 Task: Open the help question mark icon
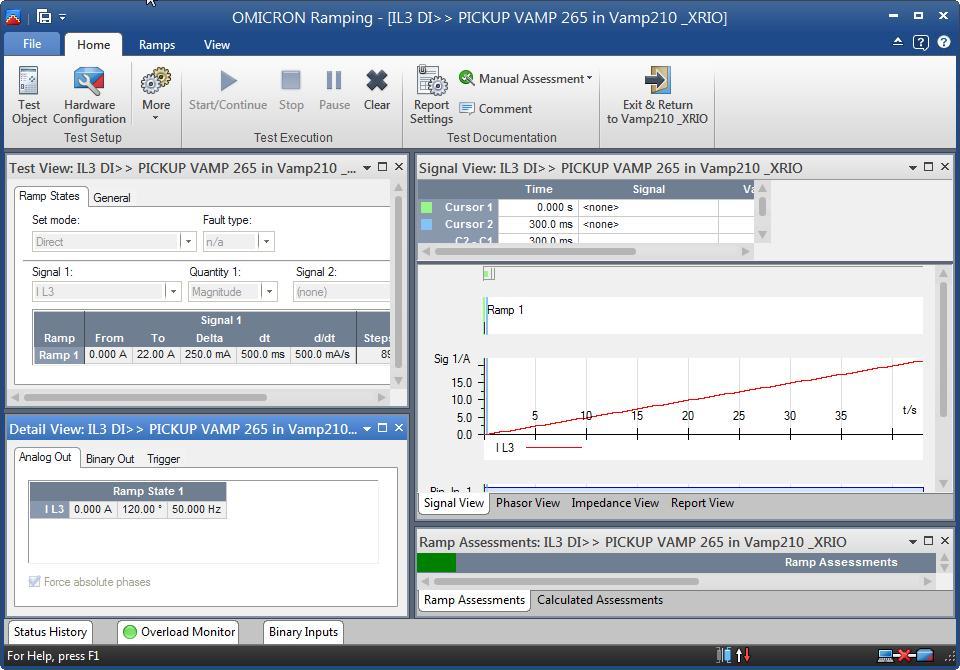pyautogui.click(x=943, y=42)
